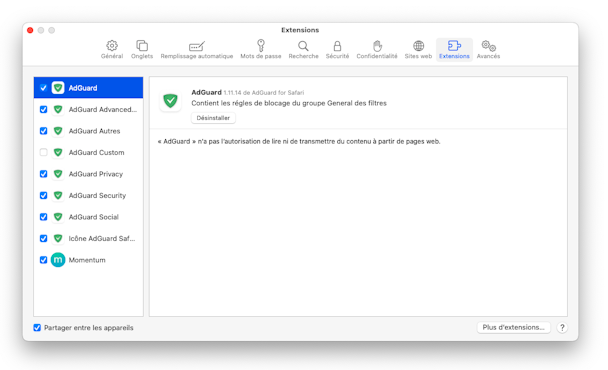This screenshot has height=370, width=608.
Task: Open the Recherche magnifier pane
Action: [303, 50]
